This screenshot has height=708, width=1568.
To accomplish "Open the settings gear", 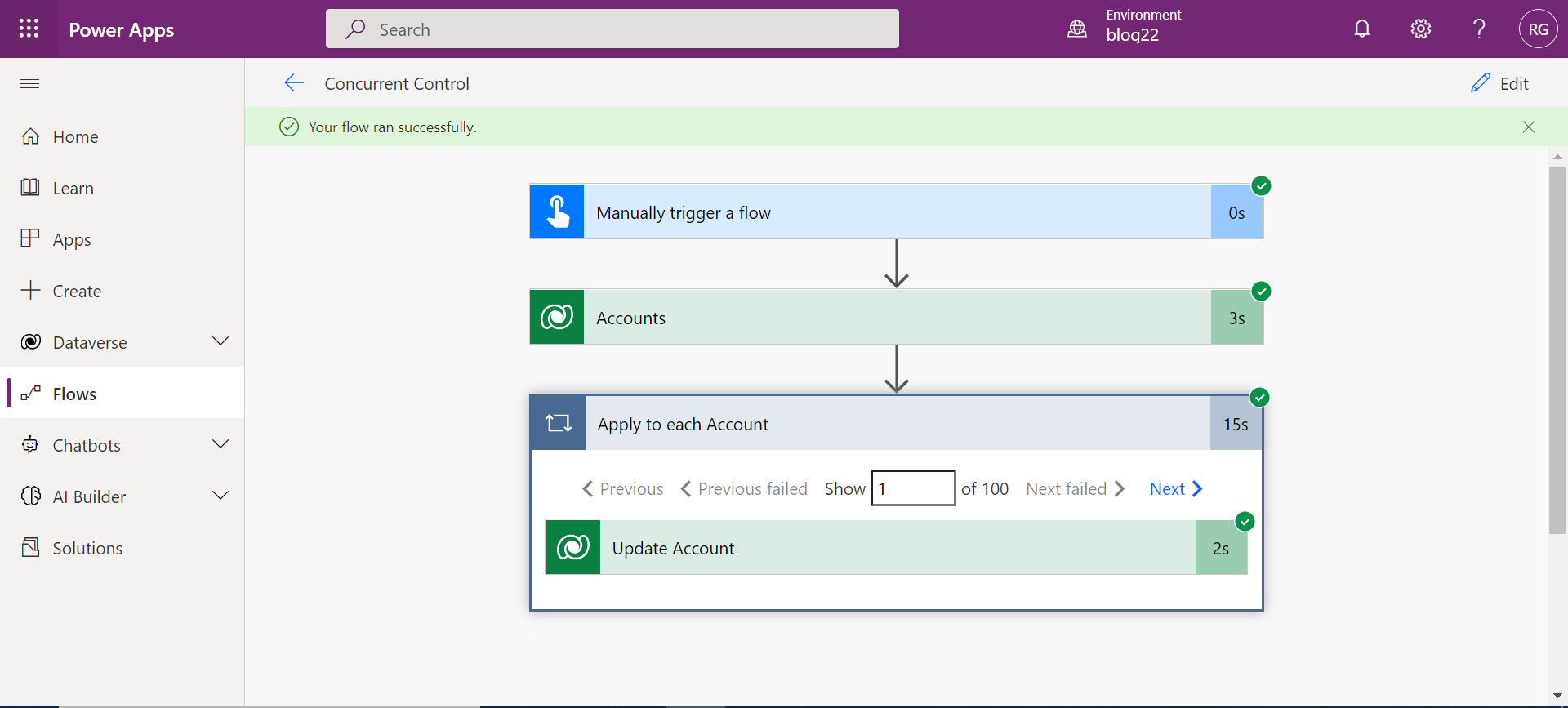I will 1421,29.
